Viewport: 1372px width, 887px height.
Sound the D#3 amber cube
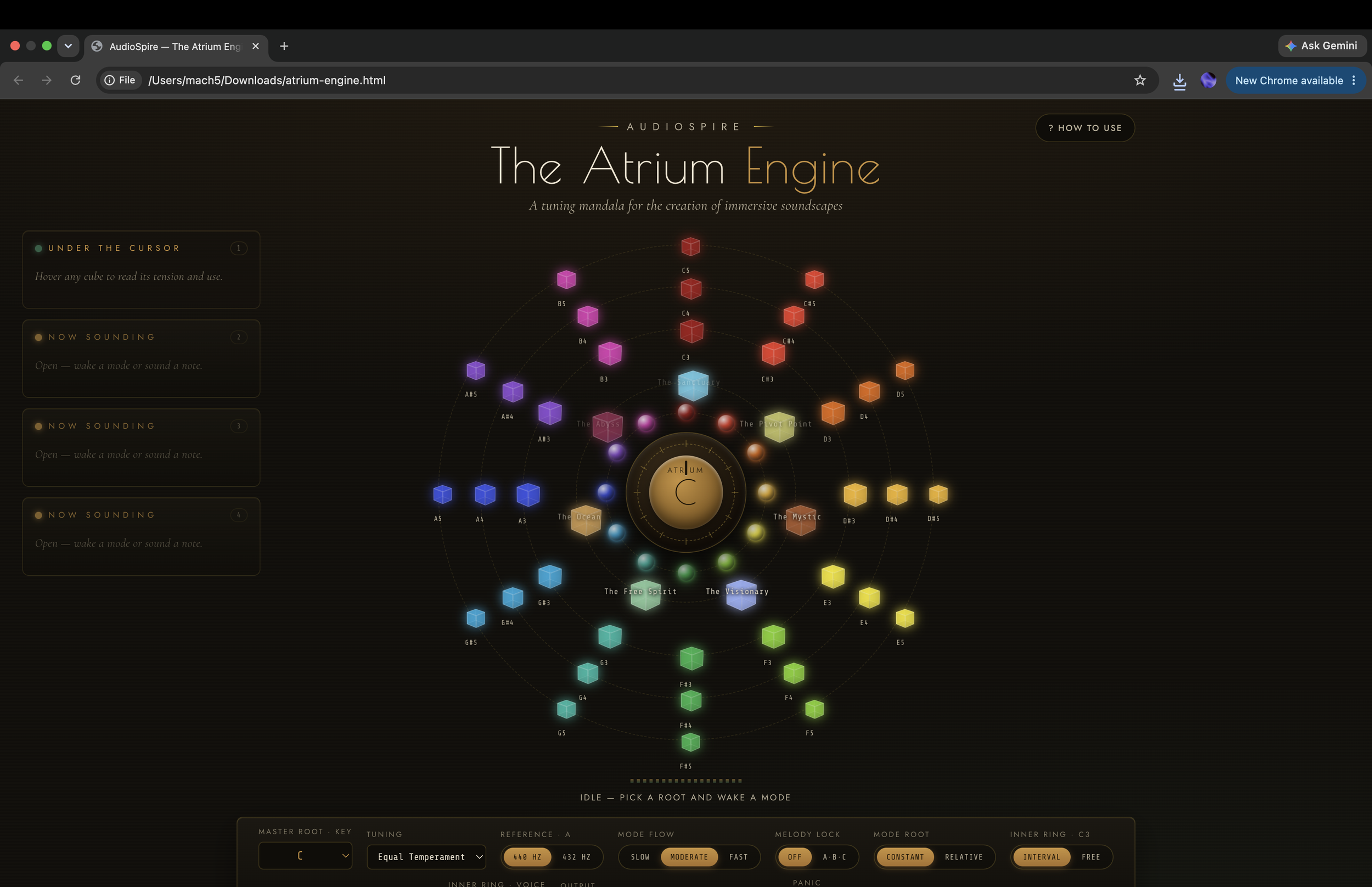click(855, 494)
